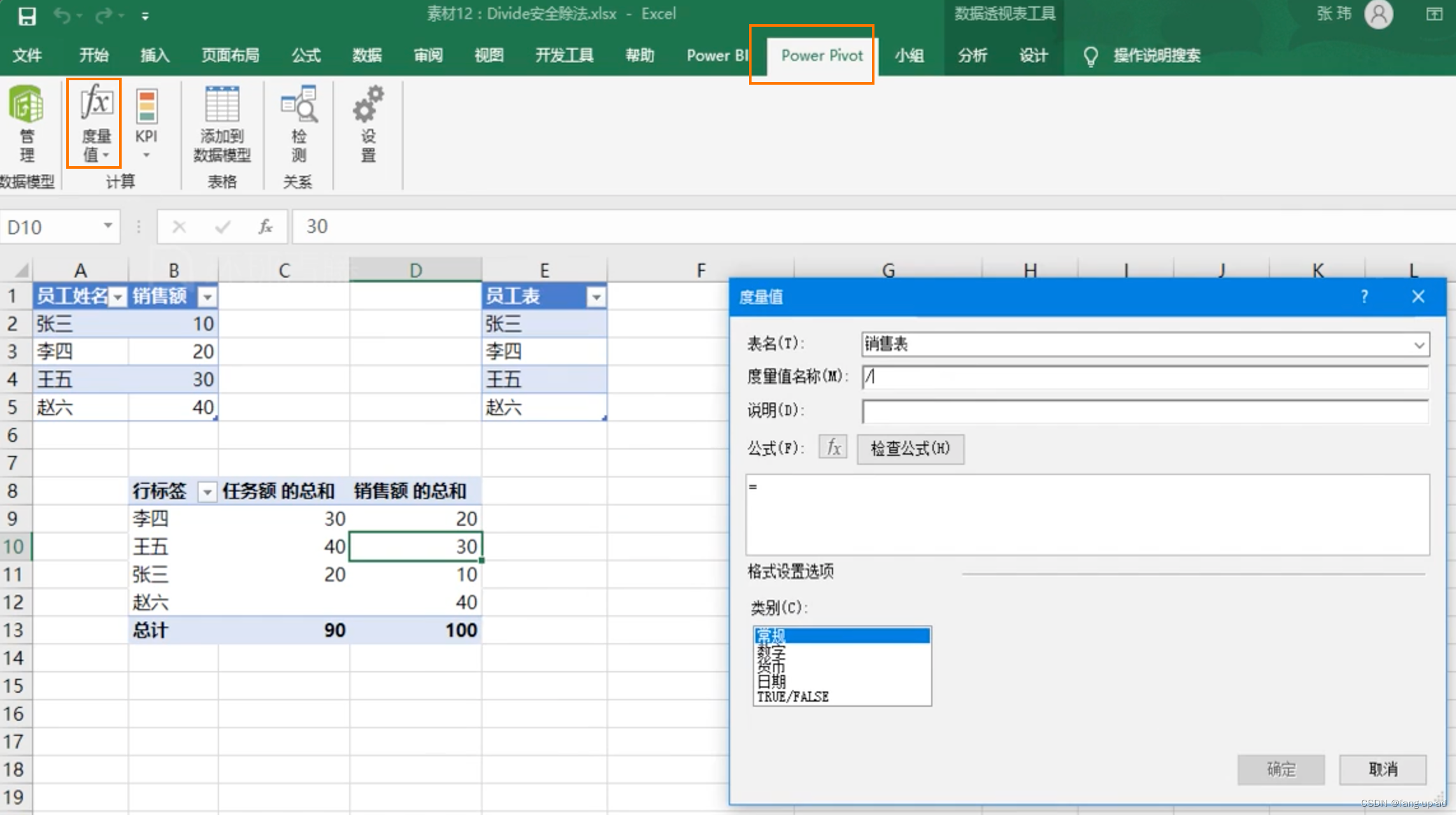
Task: Click the Save icon in Quick Access Toolbar
Action: [x=27, y=15]
